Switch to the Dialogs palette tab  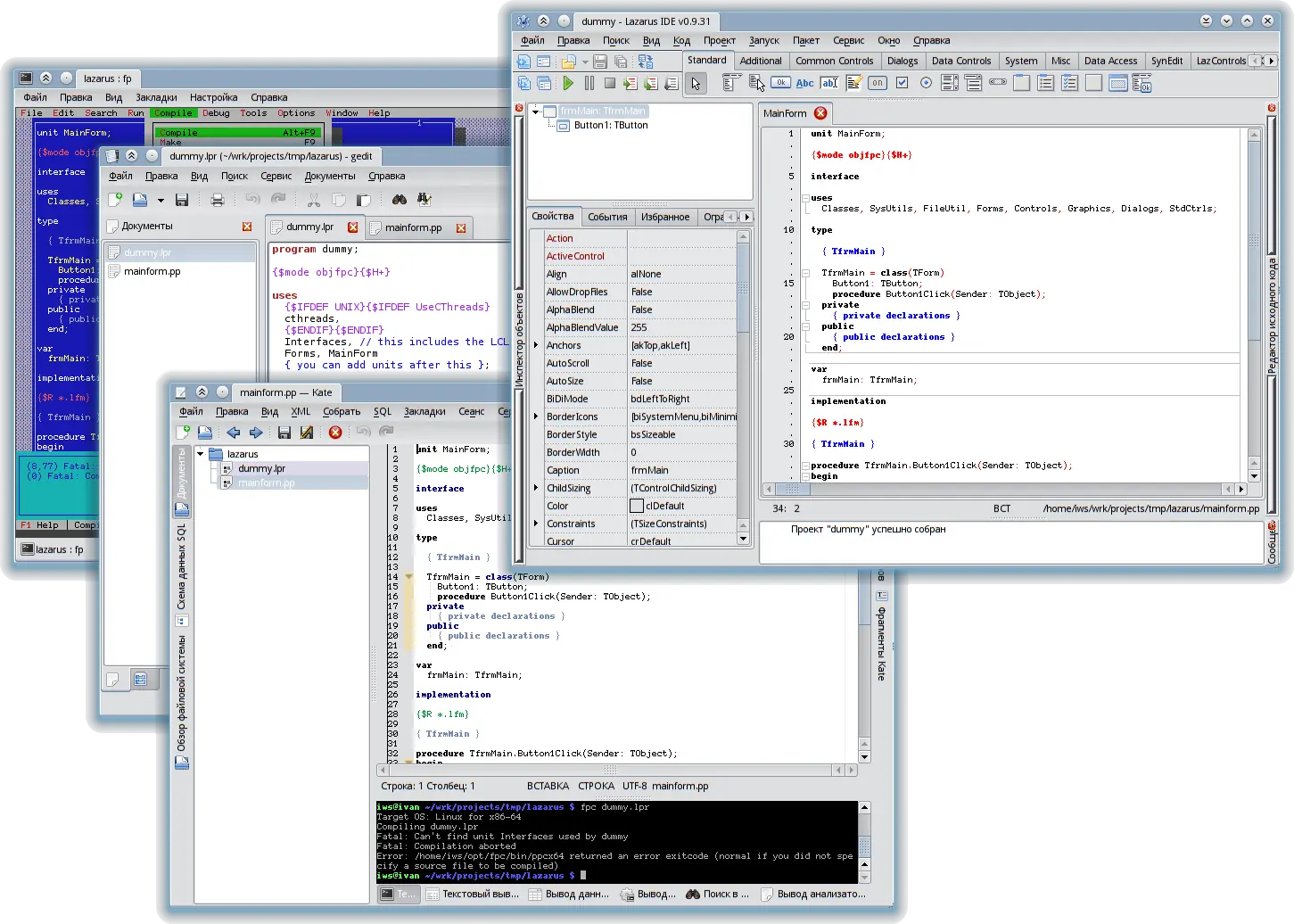click(903, 61)
